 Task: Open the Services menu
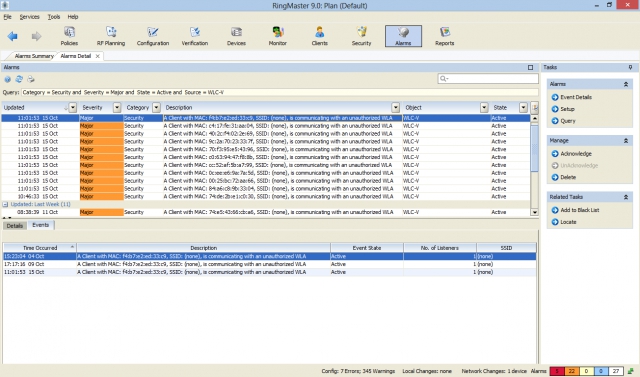(x=29, y=17)
